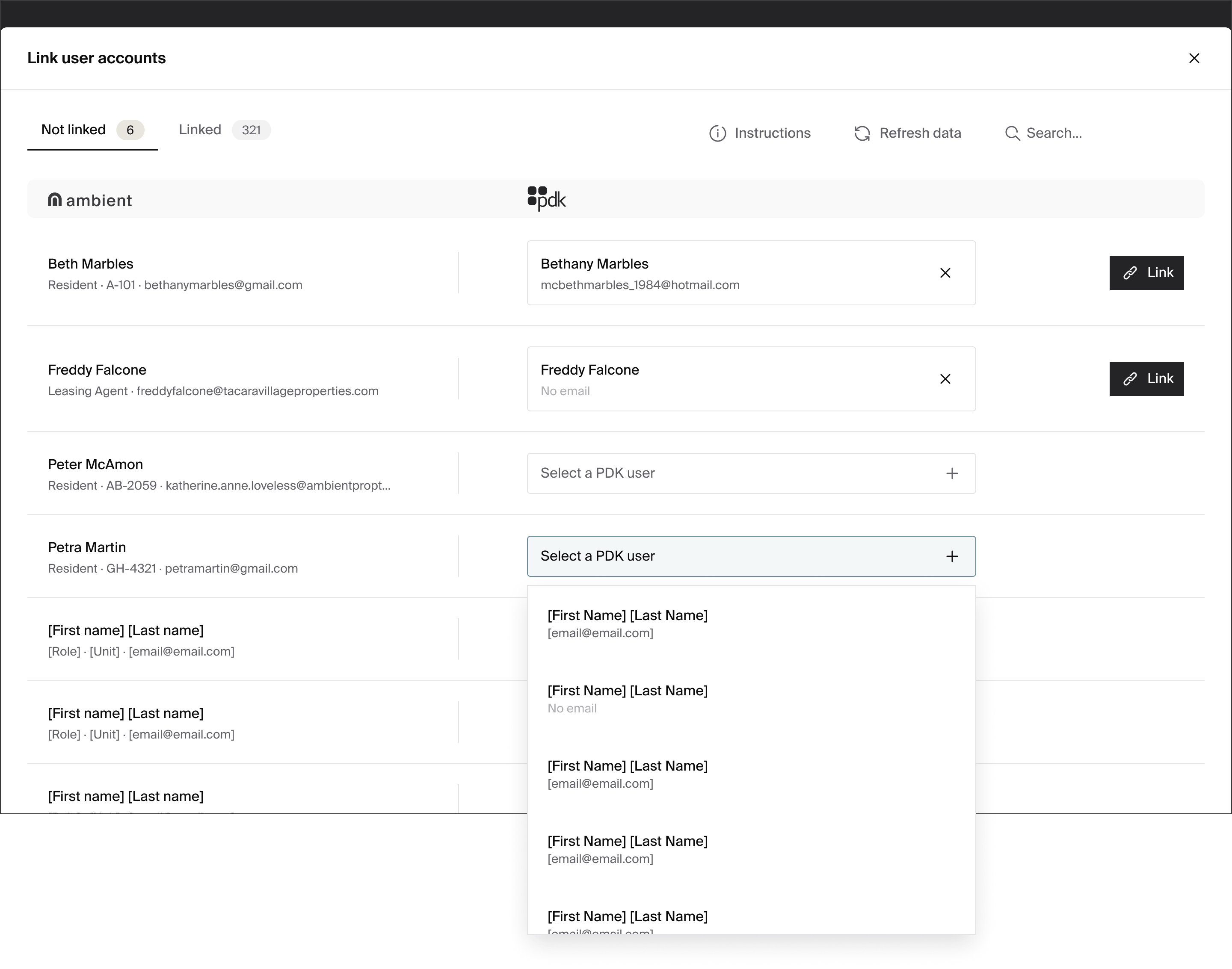Choose the dropdown option with No email
The height and width of the screenshot is (969, 1232).
click(x=751, y=699)
